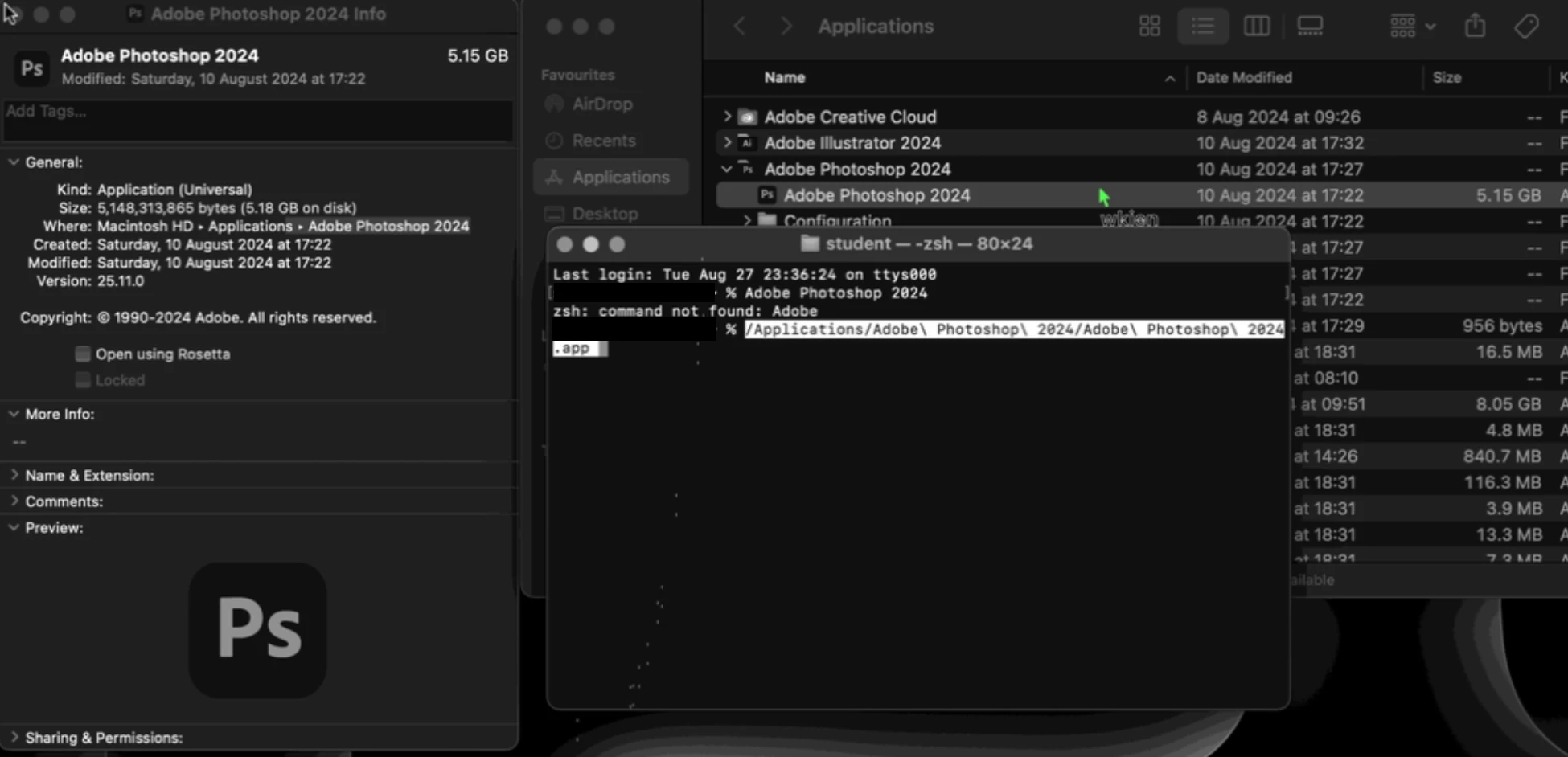This screenshot has width=1568, height=757.
Task: Click the Applications sidebar icon
Action: [x=554, y=178]
